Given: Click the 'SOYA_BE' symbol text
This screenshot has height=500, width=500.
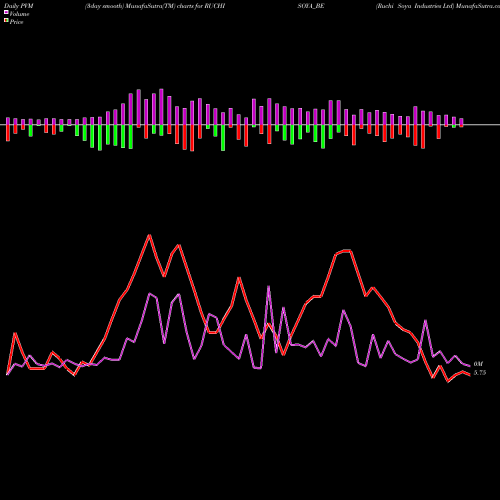Looking at the screenshot, I should pyautogui.click(x=311, y=6).
